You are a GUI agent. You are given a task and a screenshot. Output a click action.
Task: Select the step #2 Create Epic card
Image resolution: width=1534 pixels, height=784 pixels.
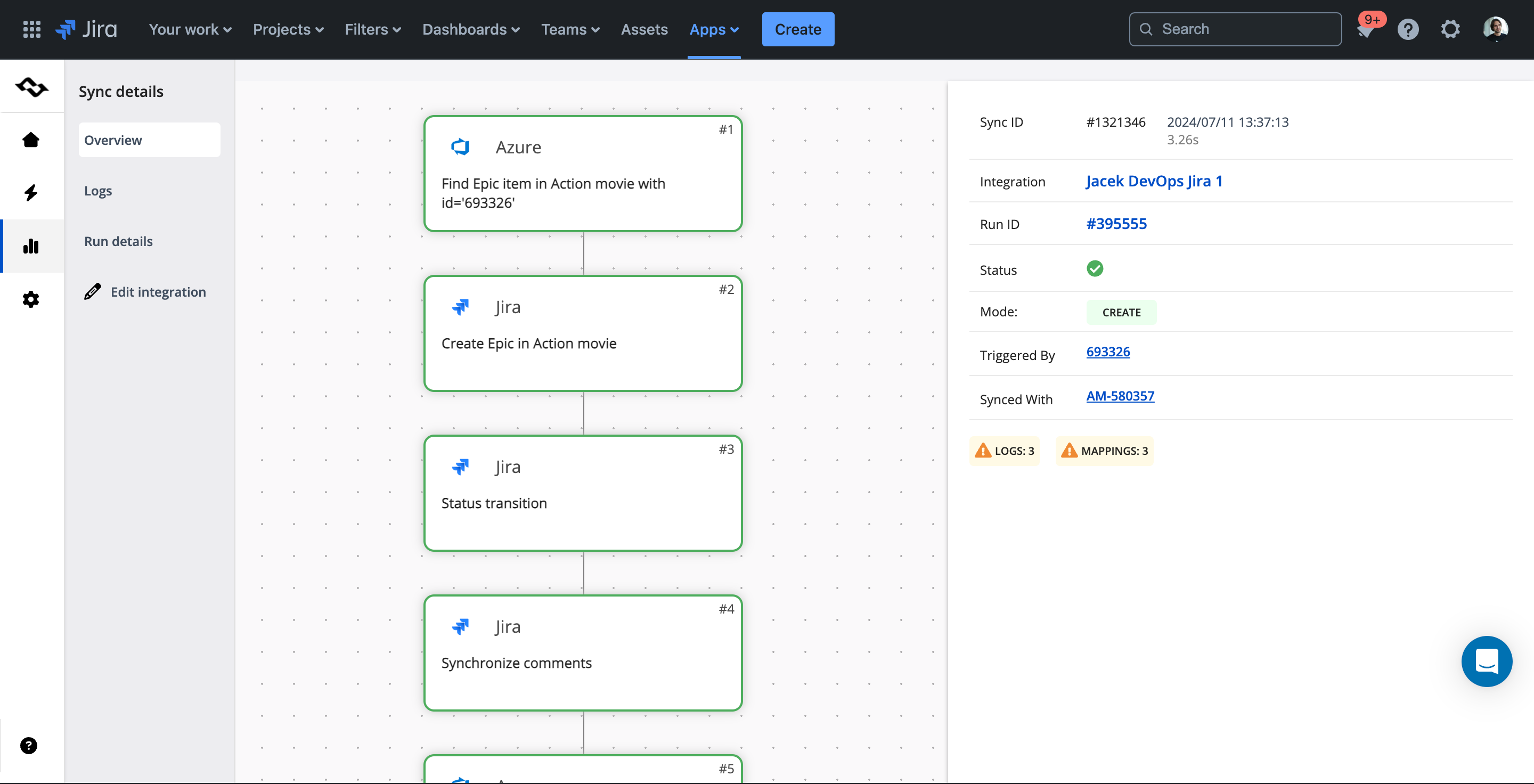point(583,333)
